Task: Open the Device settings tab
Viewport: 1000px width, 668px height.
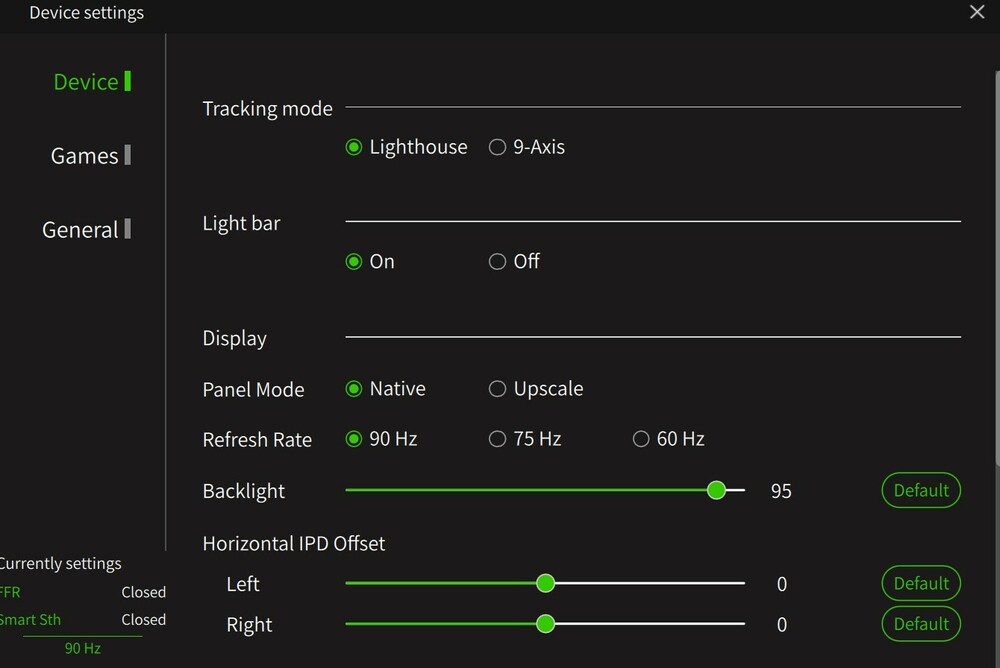Action: point(87,82)
